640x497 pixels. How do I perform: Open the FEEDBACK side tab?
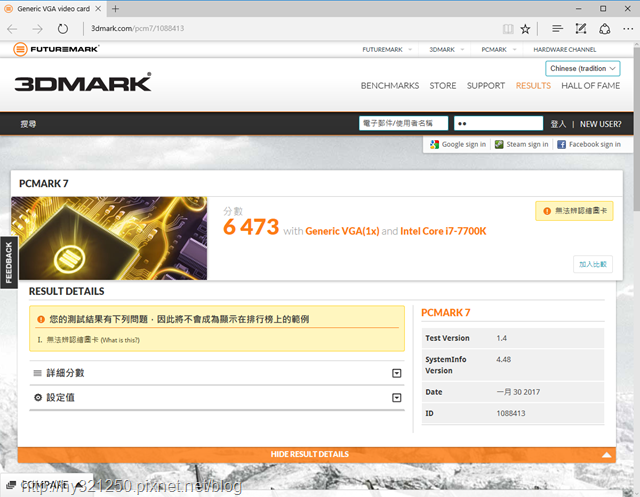(9, 262)
